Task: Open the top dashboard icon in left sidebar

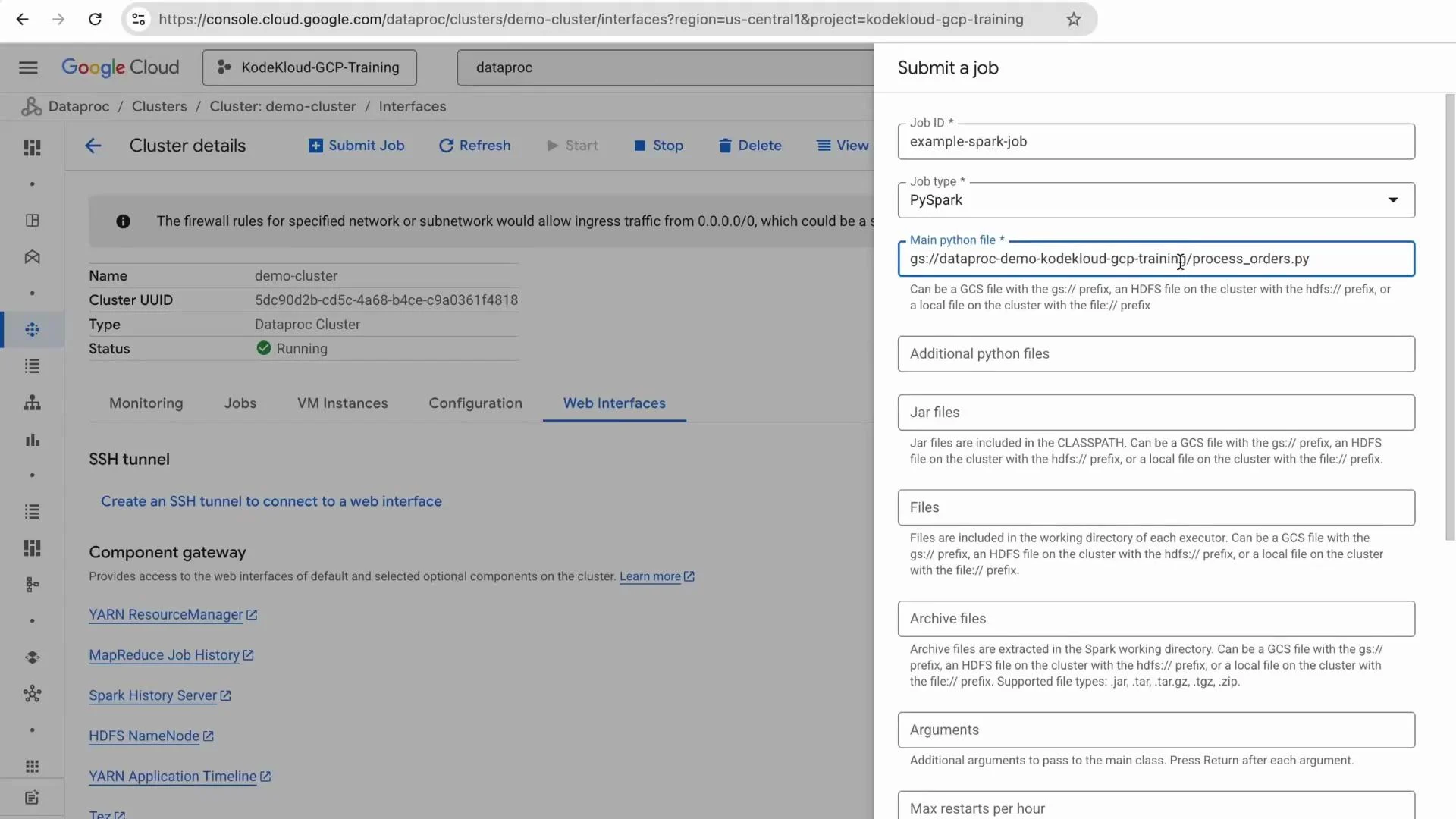Action: pyautogui.click(x=32, y=147)
